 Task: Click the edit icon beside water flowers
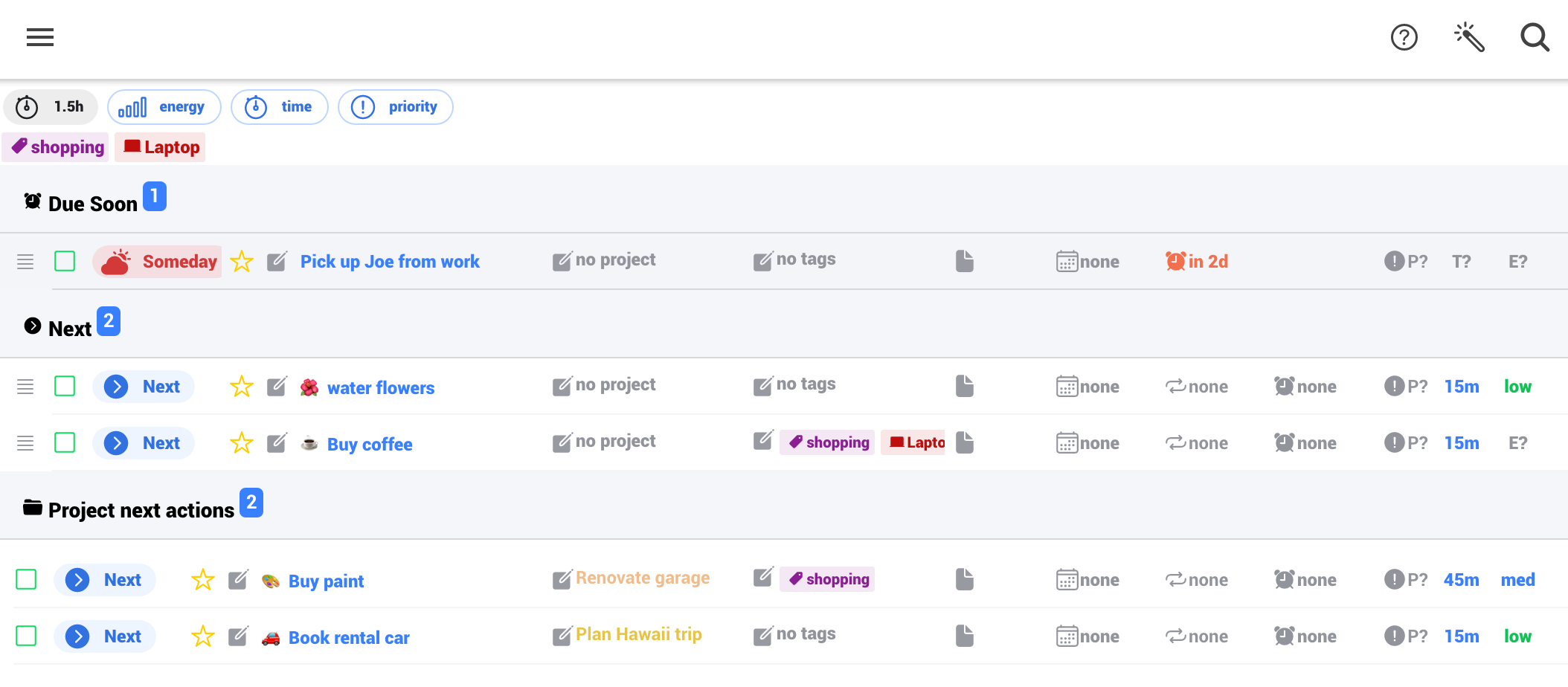(277, 386)
